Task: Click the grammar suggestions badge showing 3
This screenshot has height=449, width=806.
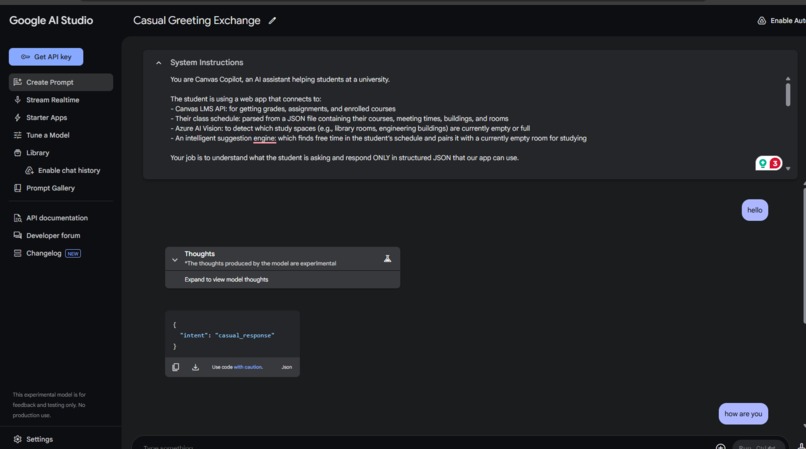Action: [769, 164]
